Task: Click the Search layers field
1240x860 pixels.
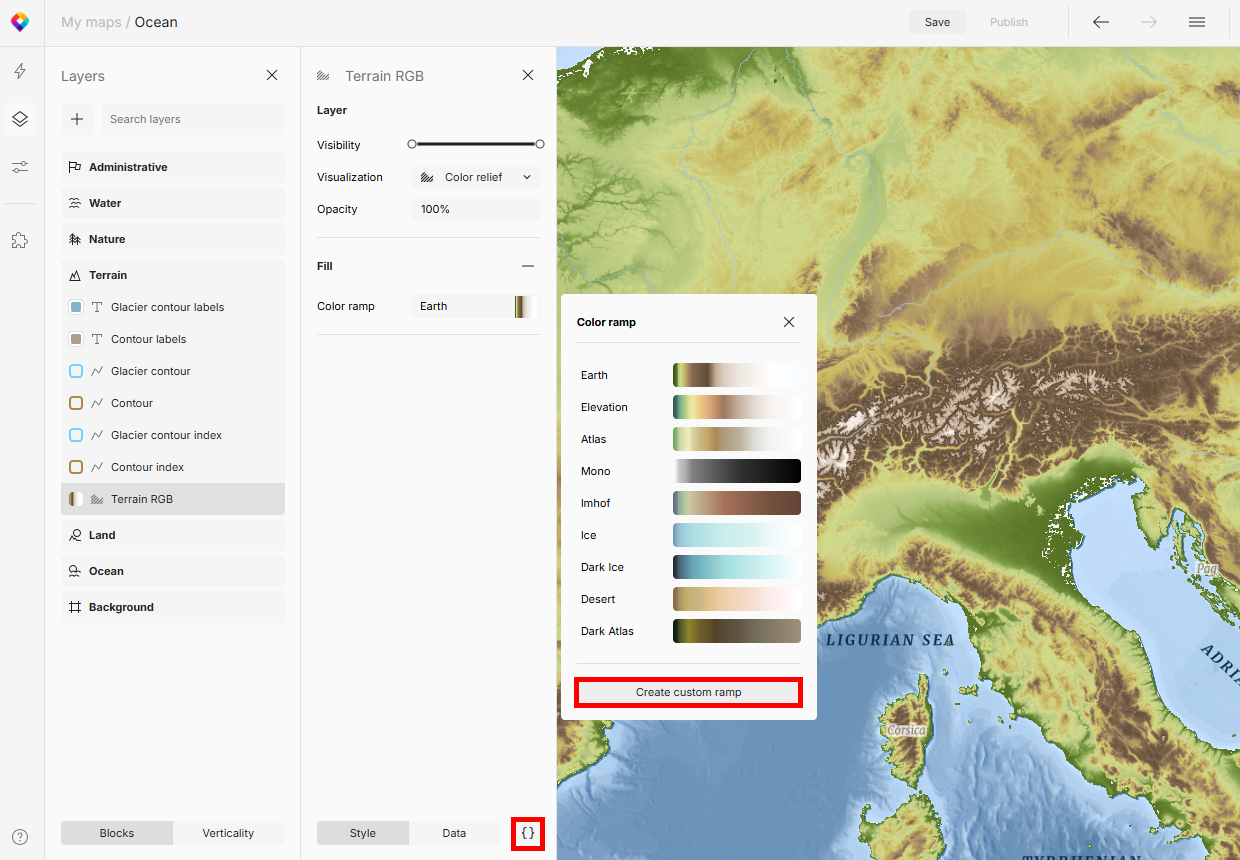Action: tap(192, 119)
